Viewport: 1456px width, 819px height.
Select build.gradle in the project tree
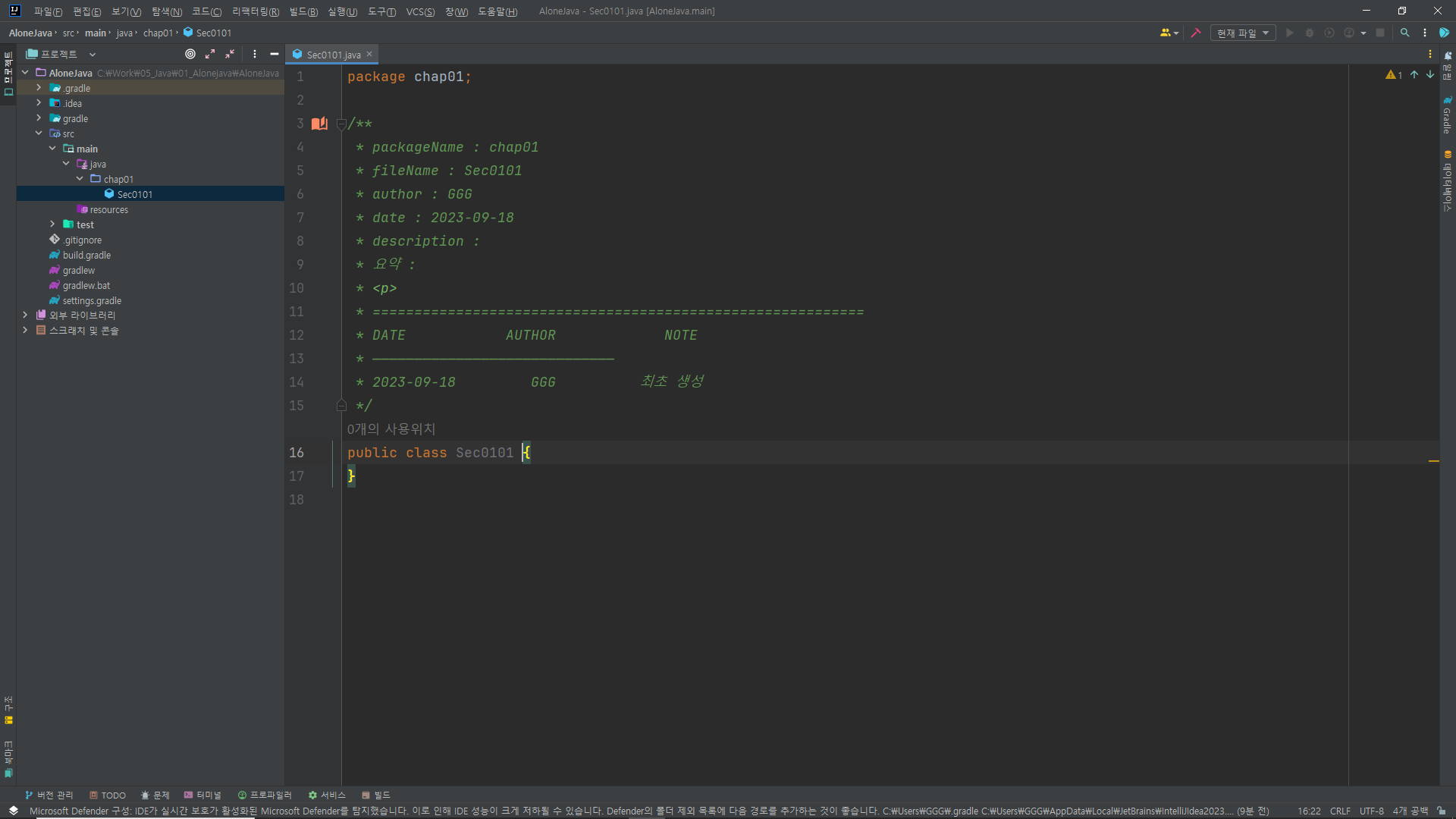(86, 255)
